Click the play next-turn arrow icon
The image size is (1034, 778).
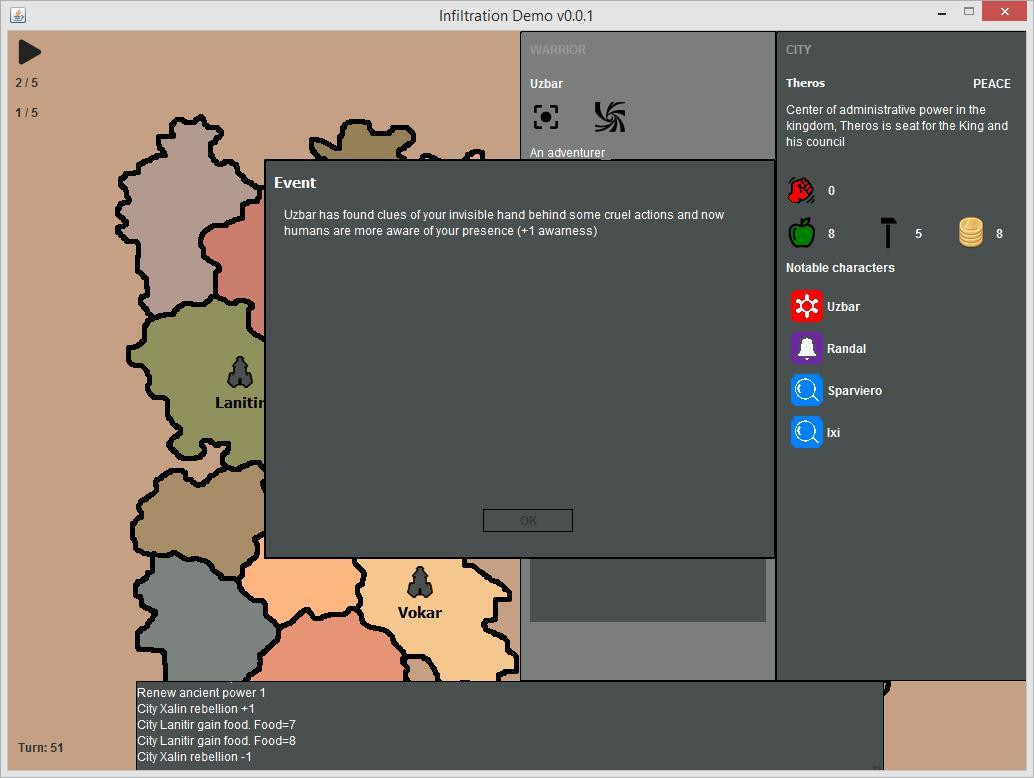pyautogui.click(x=30, y=52)
